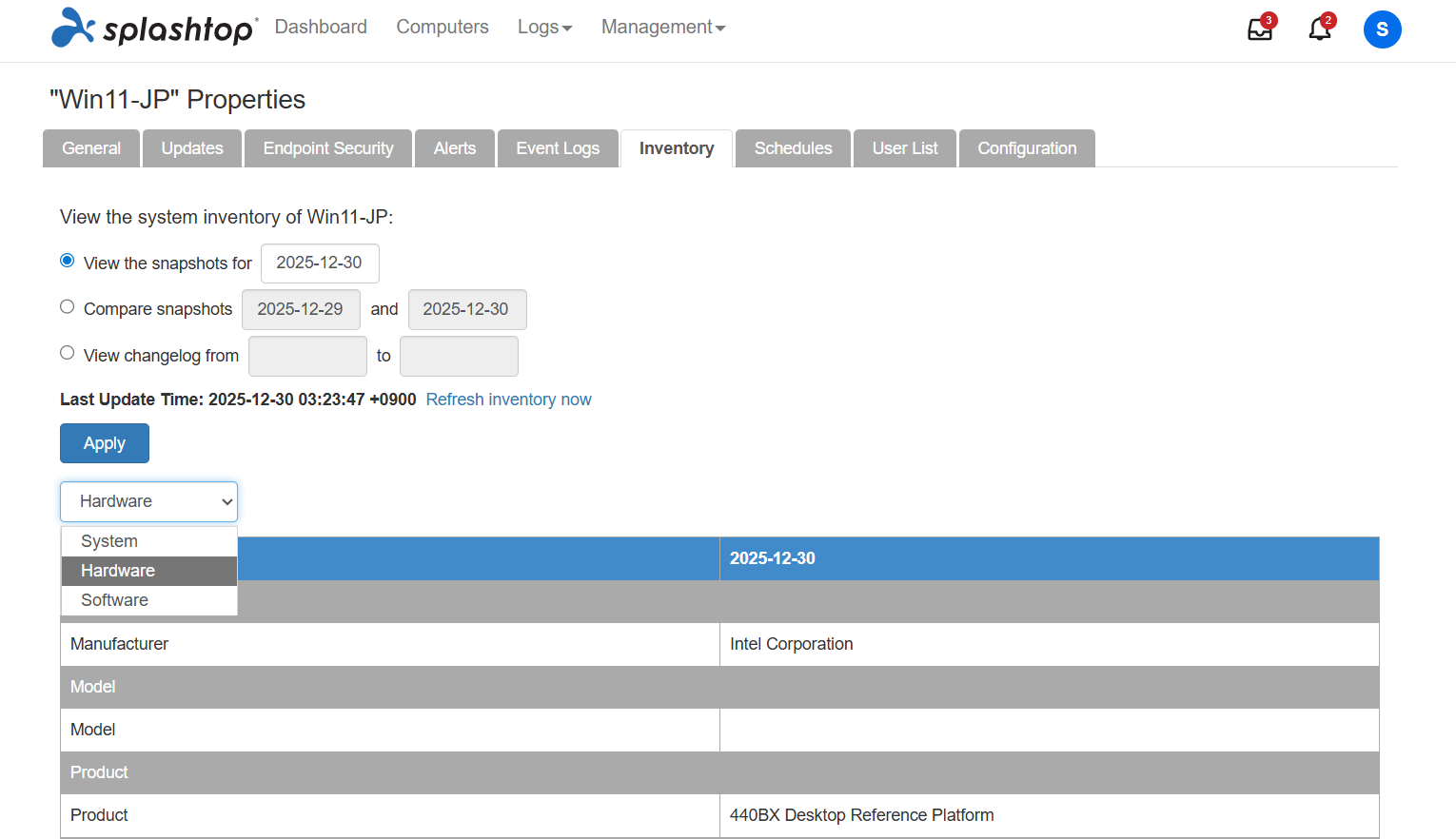Open the User List tab

[x=905, y=148]
